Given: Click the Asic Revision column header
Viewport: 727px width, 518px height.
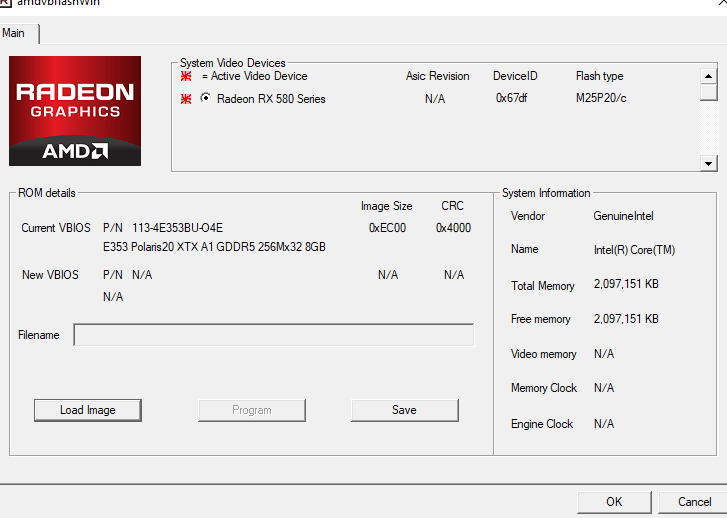Looking at the screenshot, I should (x=438, y=76).
